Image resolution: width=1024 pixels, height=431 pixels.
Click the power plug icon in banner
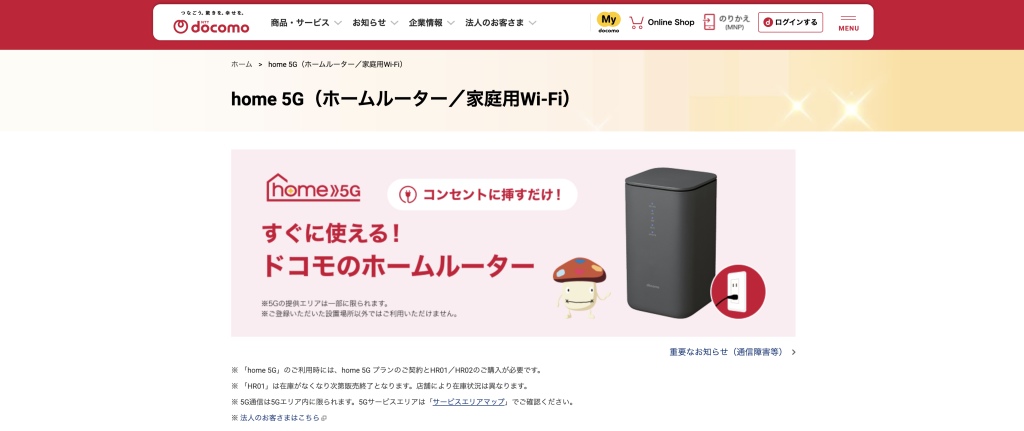click(408, 195)
